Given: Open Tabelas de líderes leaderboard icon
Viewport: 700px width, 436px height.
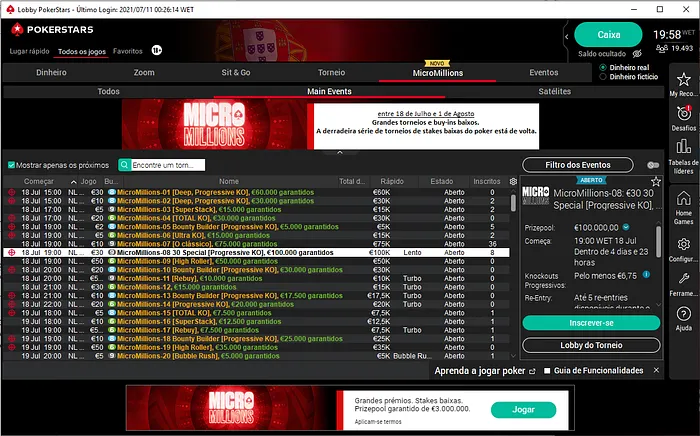Looking at the screenshot, I should point(683,146).
